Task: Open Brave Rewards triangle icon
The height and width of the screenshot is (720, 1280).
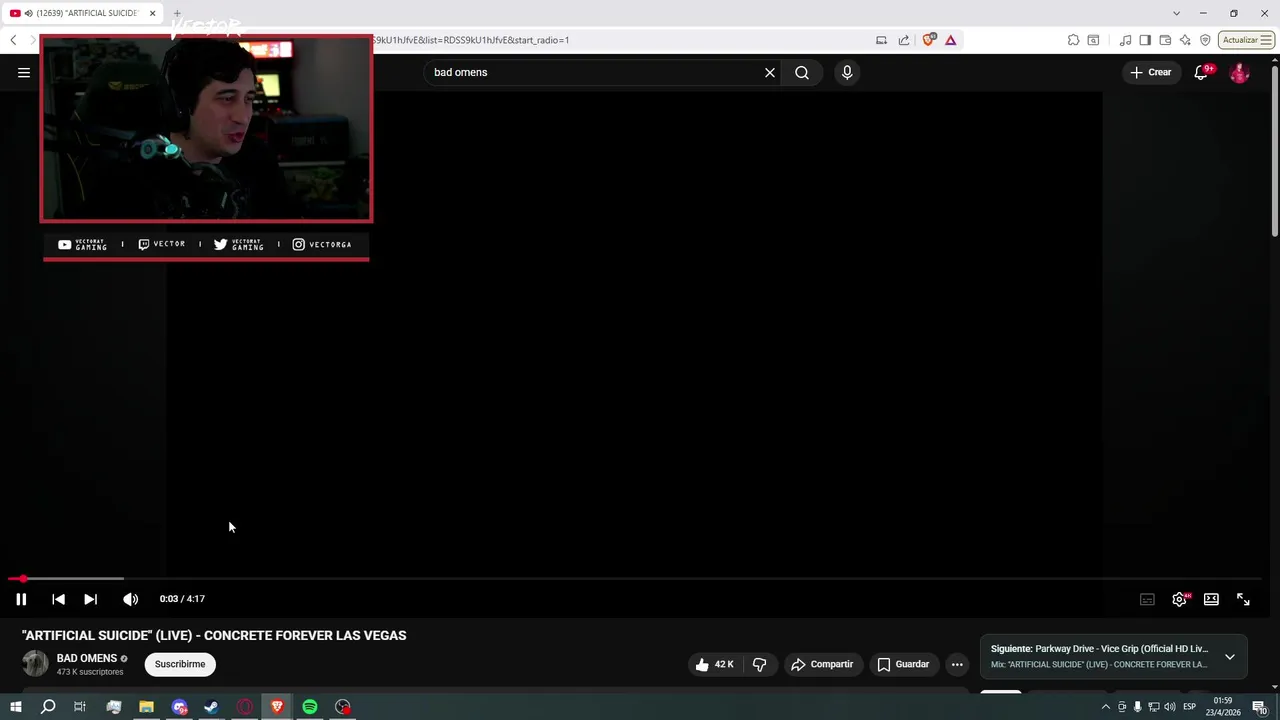Action: 950,40
